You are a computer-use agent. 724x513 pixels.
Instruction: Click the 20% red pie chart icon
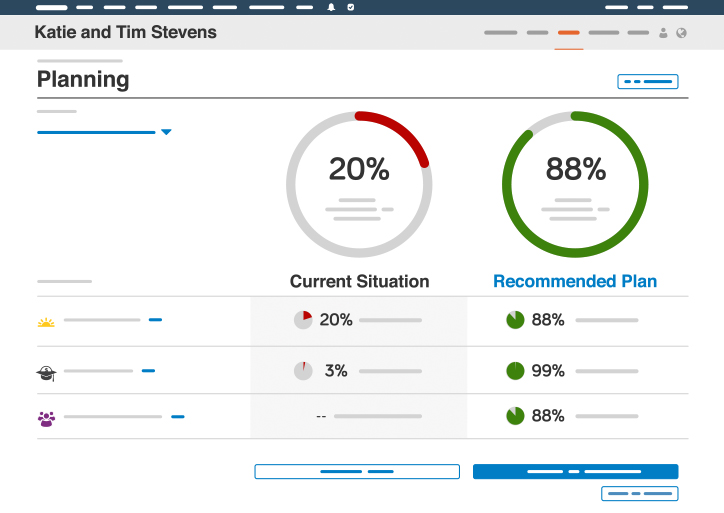(x=303, y=320)
